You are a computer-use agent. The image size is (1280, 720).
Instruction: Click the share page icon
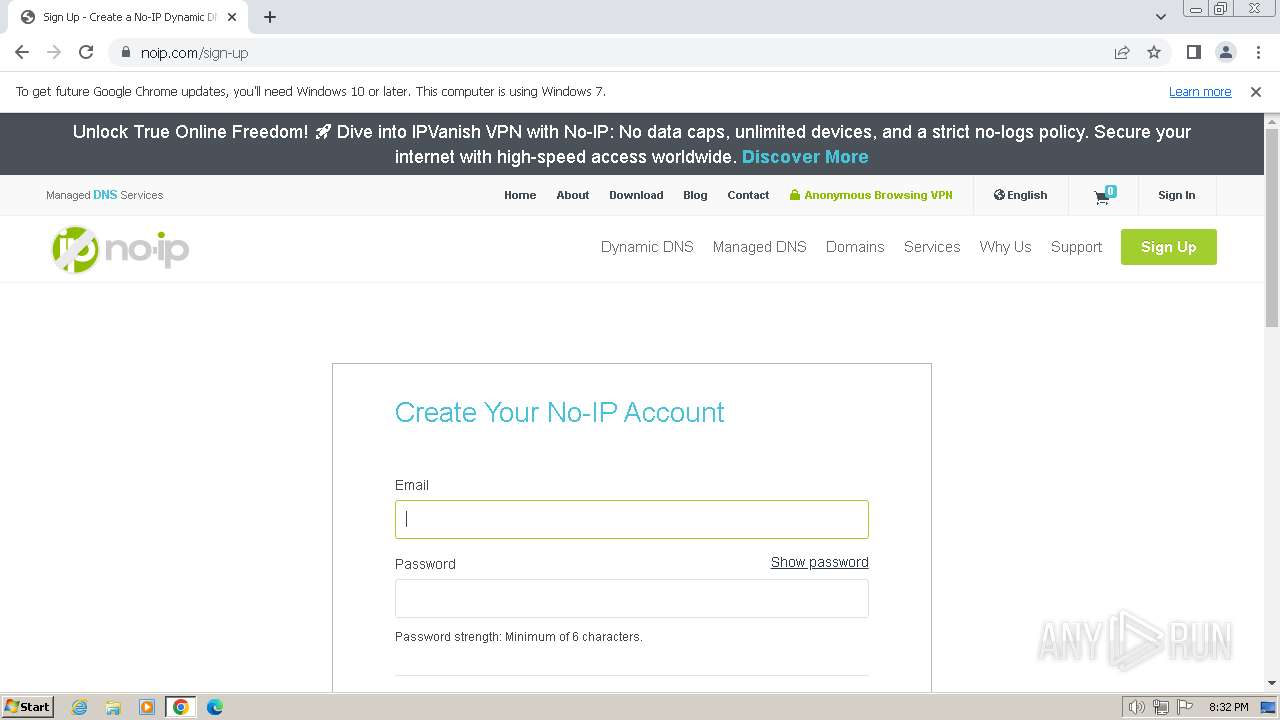coord(1122,52)
